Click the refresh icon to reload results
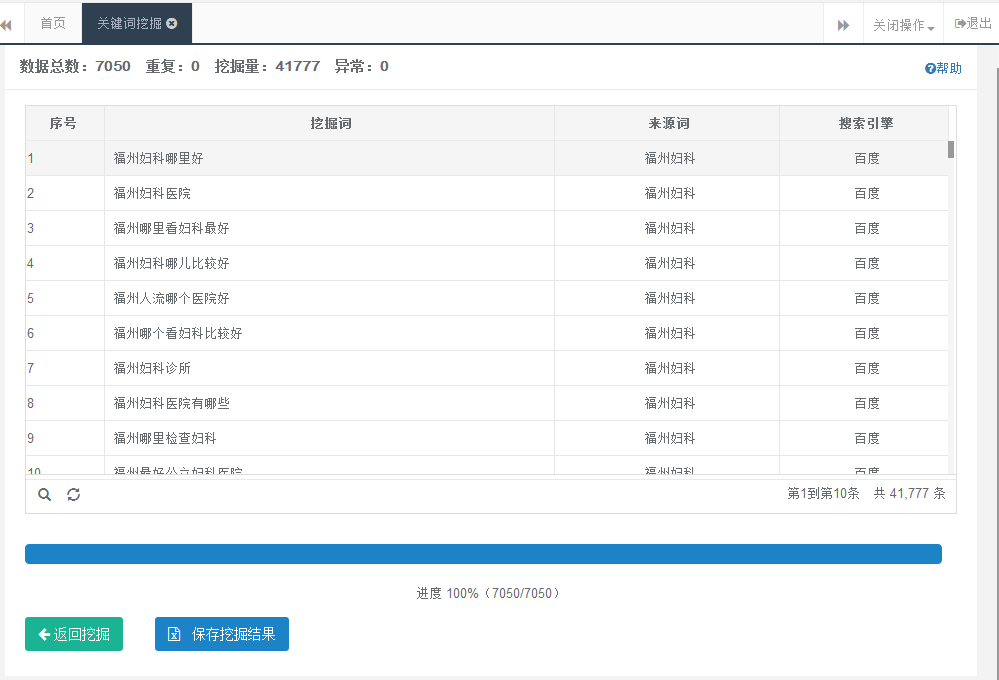This screenshot has width=999, height=680. tap(73, 494)
